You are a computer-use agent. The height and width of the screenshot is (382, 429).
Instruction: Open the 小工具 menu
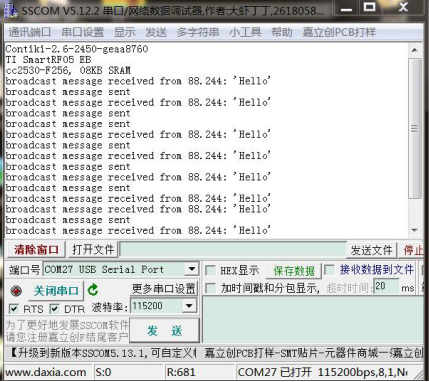click(245, 32)
